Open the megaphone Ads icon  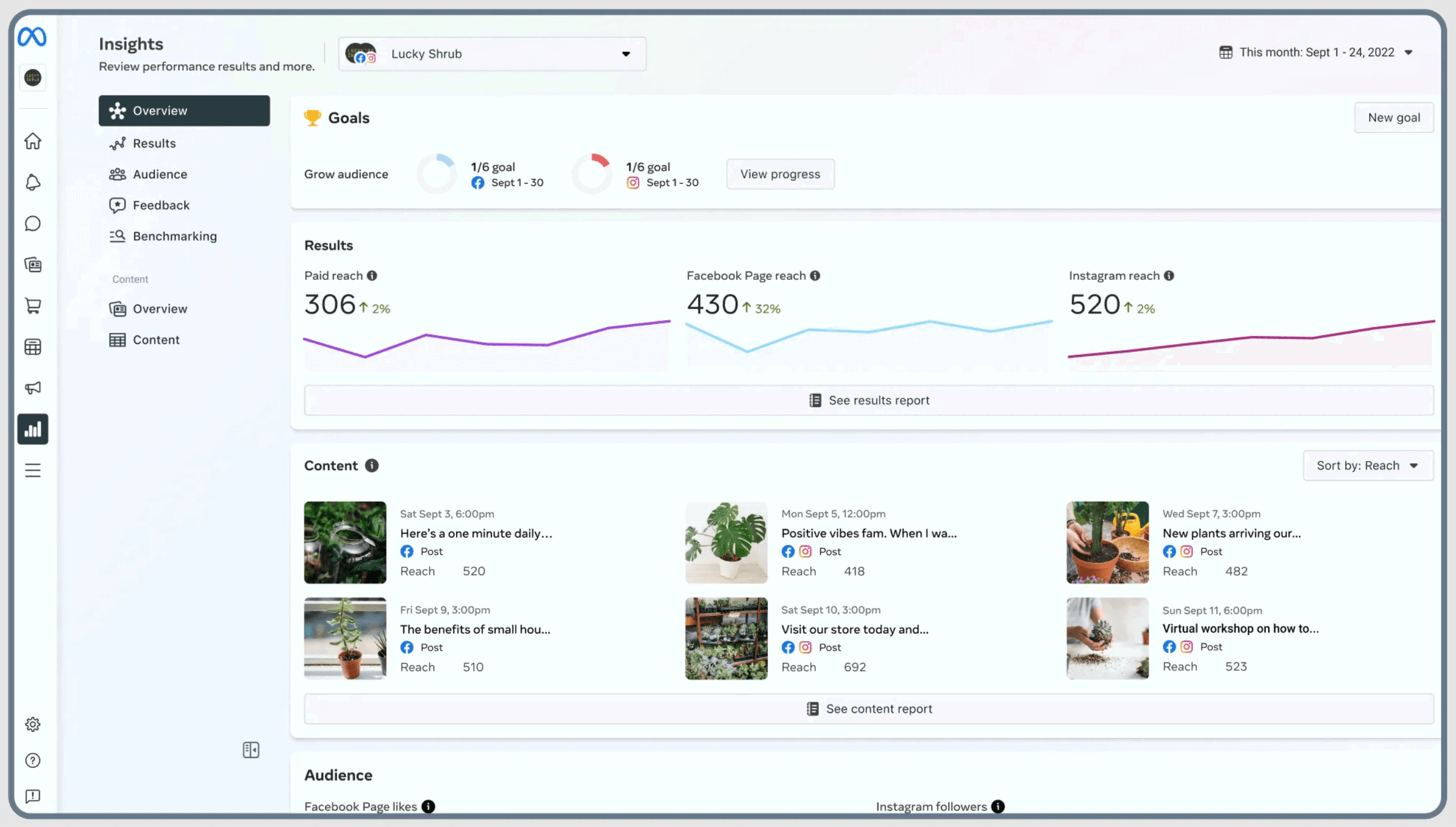pos(33,388)
